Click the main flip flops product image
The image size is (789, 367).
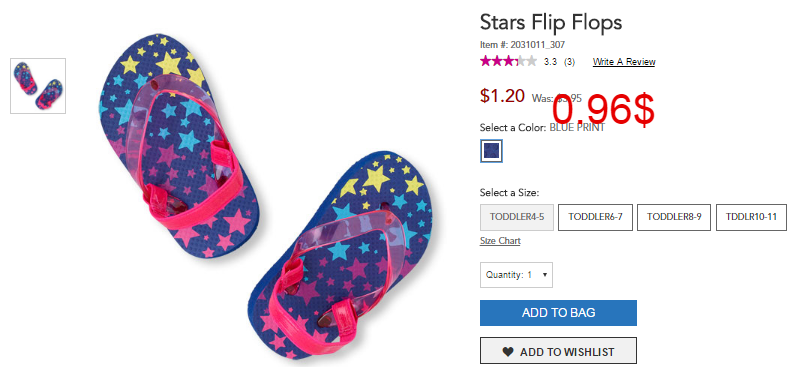coord(263,197)
